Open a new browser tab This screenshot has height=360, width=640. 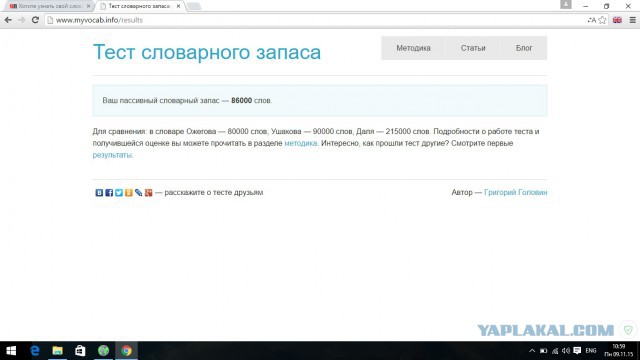193,6
